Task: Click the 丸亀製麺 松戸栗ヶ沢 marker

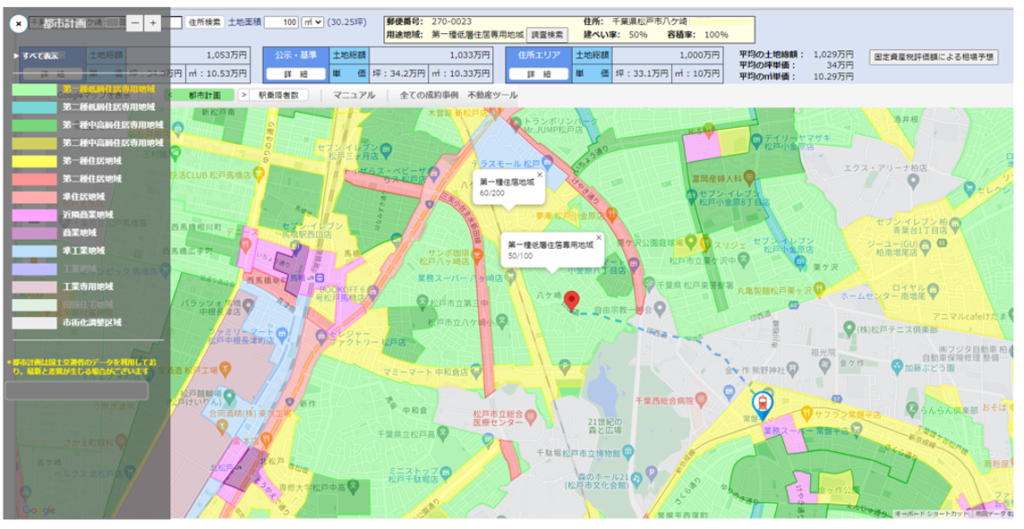Action: click(818, 289)
